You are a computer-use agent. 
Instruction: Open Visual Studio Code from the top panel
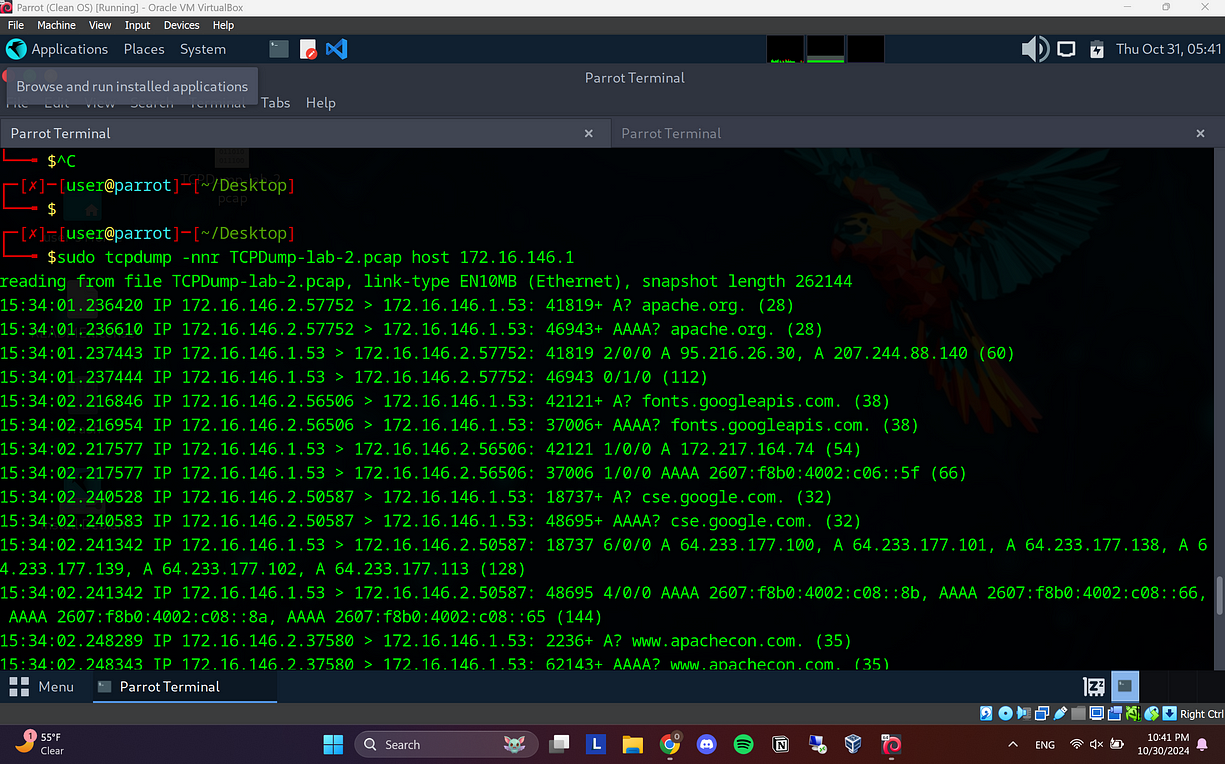click(336, 48)
